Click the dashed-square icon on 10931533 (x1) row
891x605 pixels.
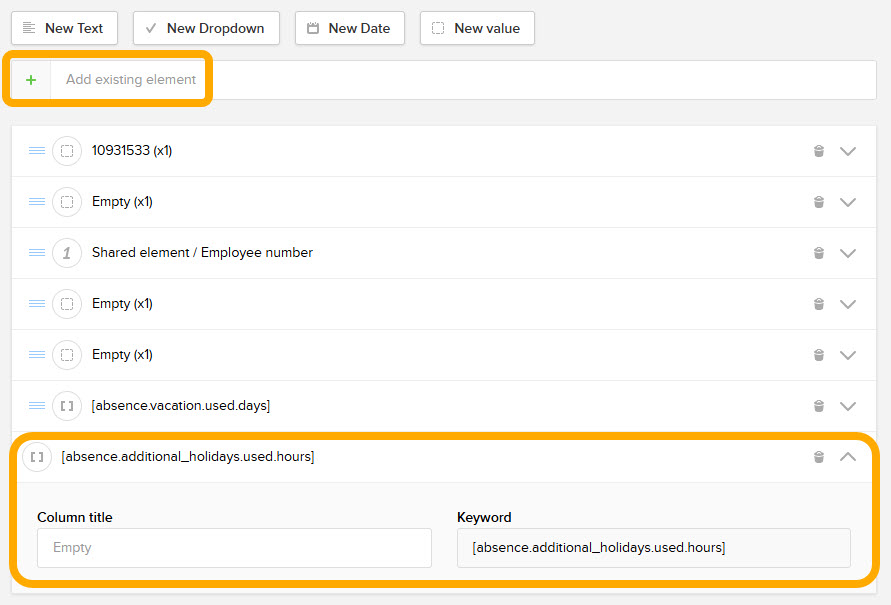coord(67,151)
